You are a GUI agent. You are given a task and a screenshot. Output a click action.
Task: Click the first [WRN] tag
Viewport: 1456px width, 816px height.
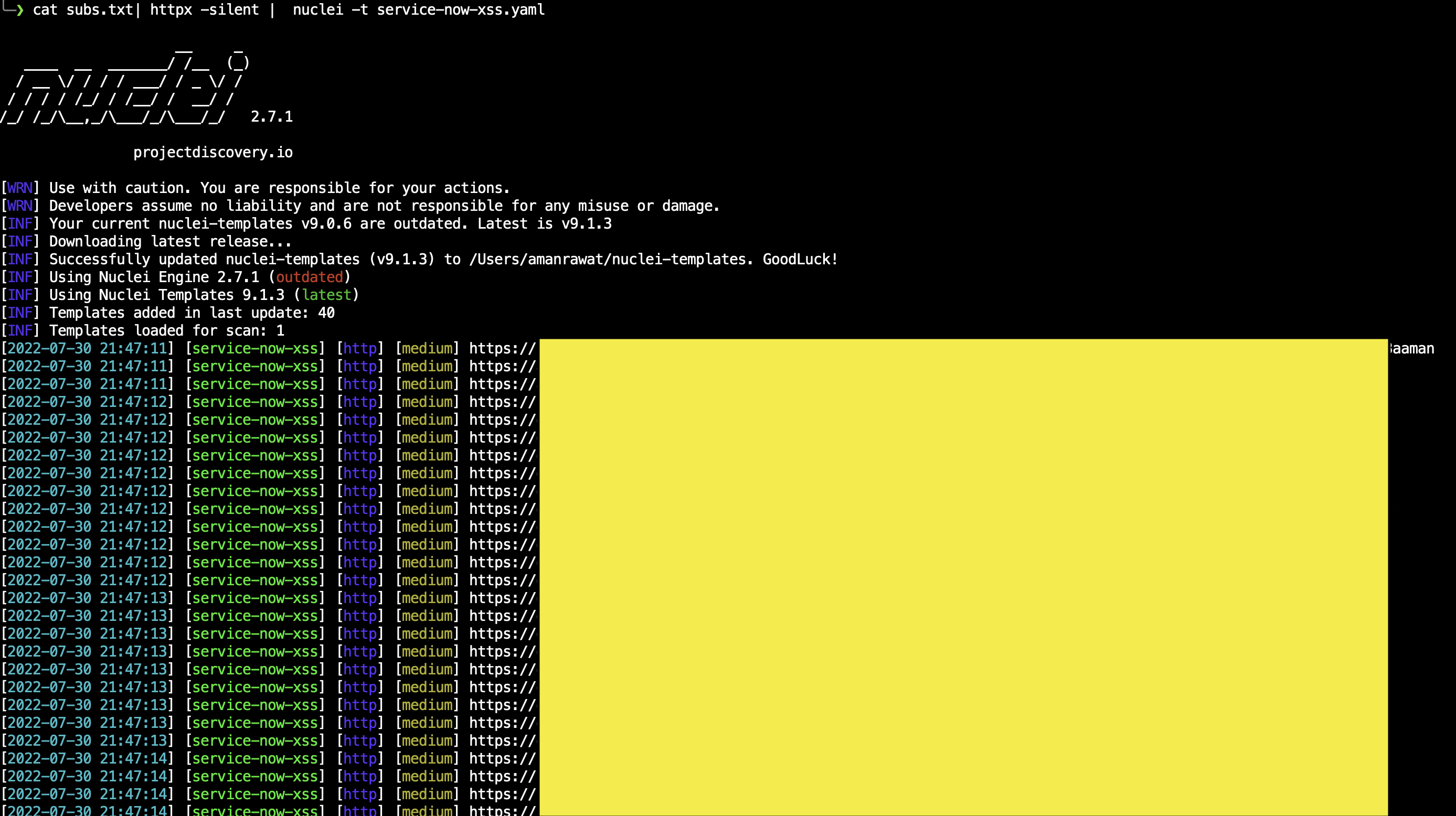click(x=20, y=188)
